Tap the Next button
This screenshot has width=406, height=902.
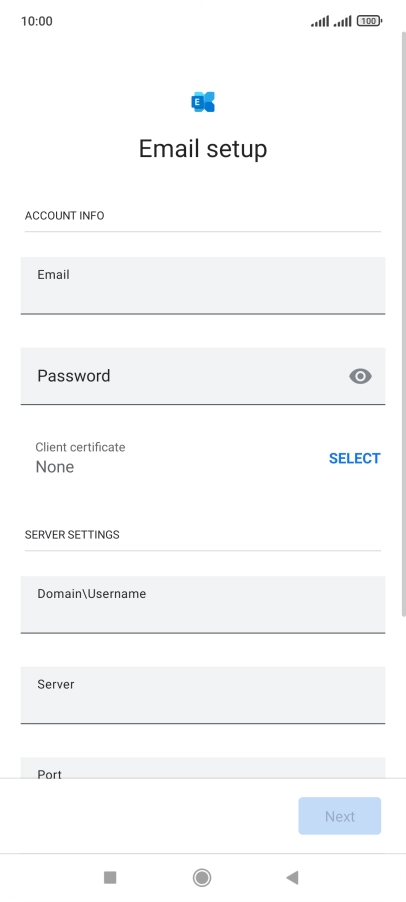[339, 816]
